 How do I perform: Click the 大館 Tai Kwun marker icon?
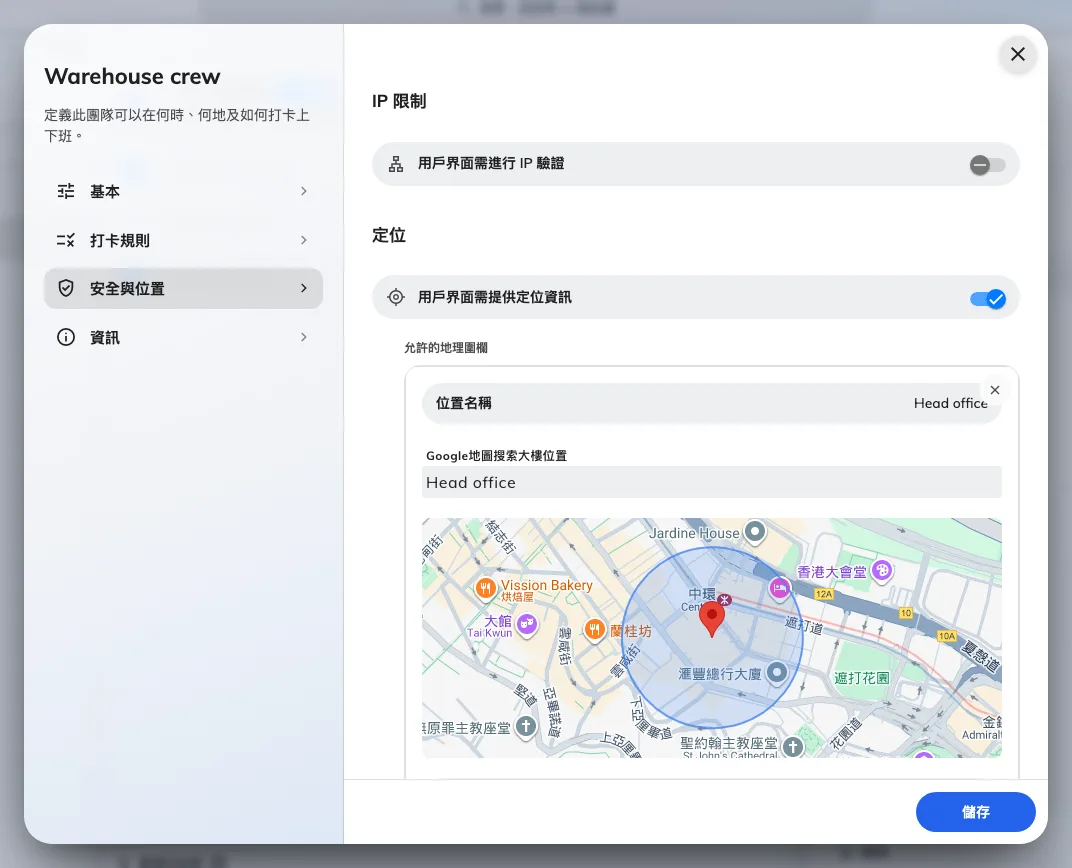coord(527,623)
